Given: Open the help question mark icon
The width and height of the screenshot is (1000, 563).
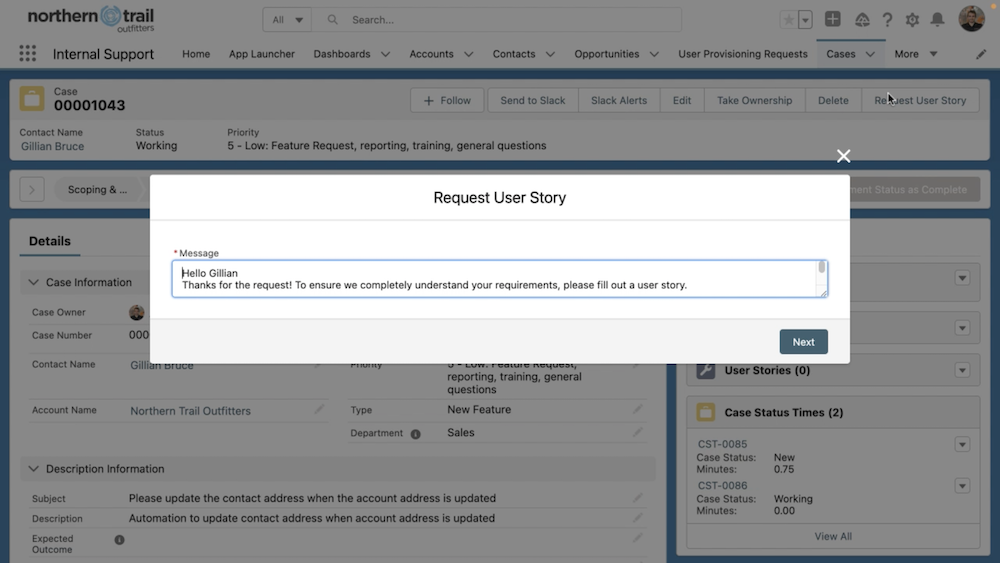Looking at the screenshot, I should tap(887, 20).
